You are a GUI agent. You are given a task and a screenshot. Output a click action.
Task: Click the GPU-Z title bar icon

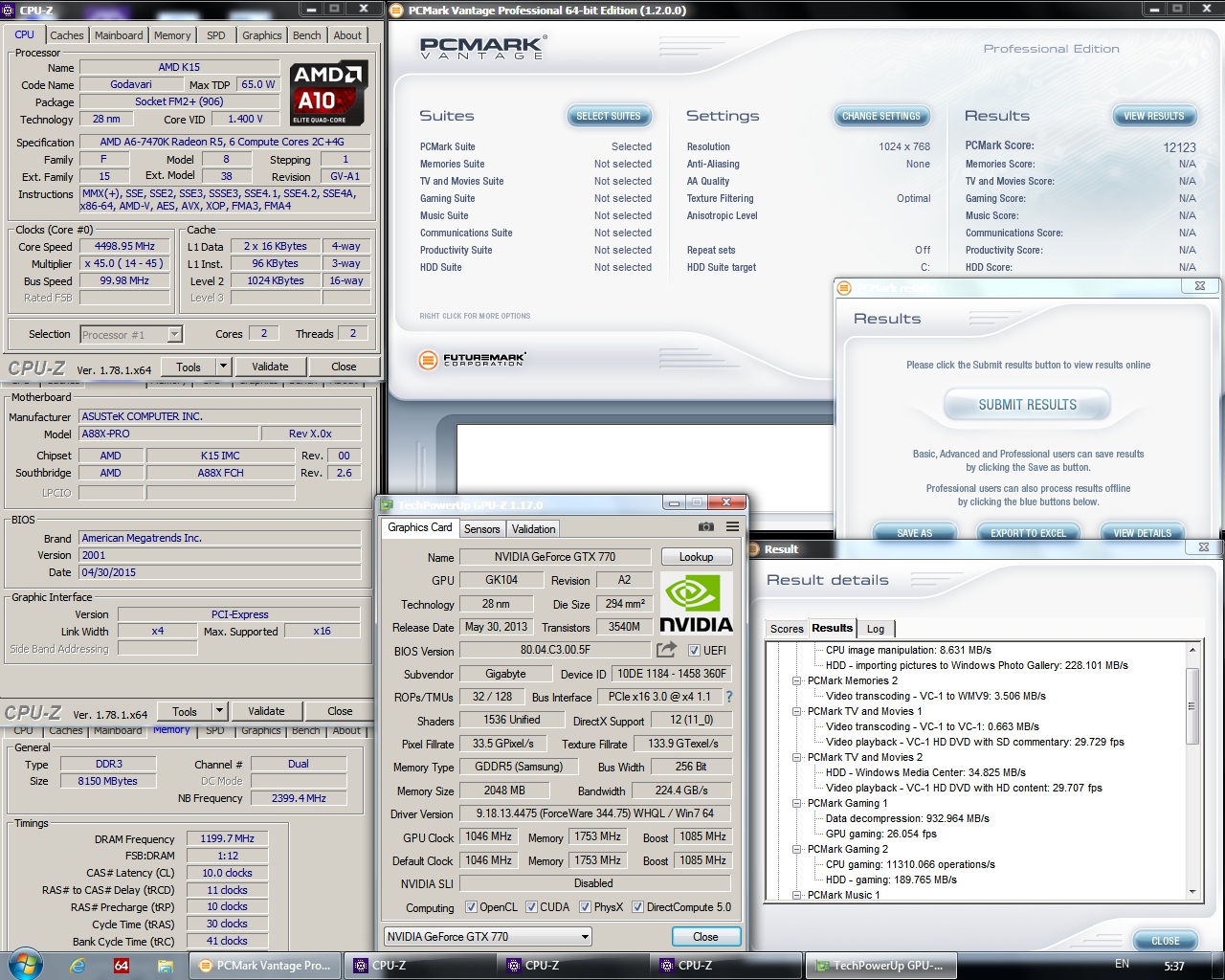pos(387,504)
